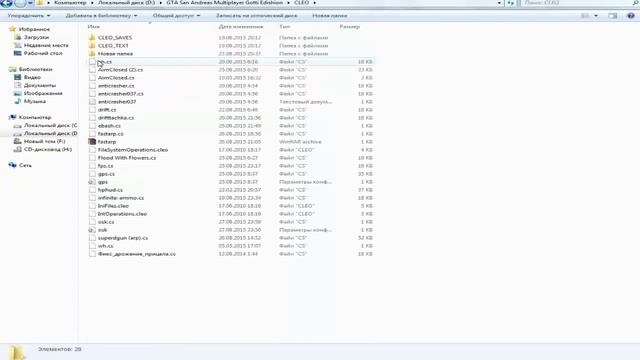Select the fastarp WinRAR archive icon
This screenshot has height=360, width=640.
click(92, 142)
